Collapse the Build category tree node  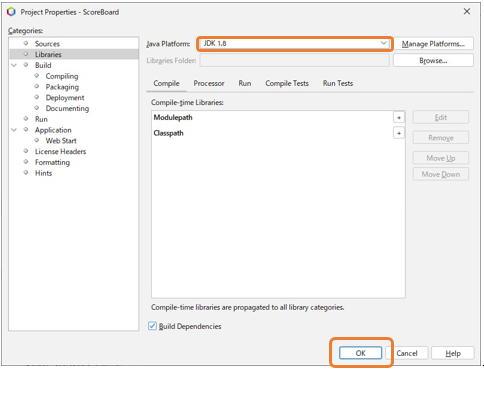click(x=14, y=65)
